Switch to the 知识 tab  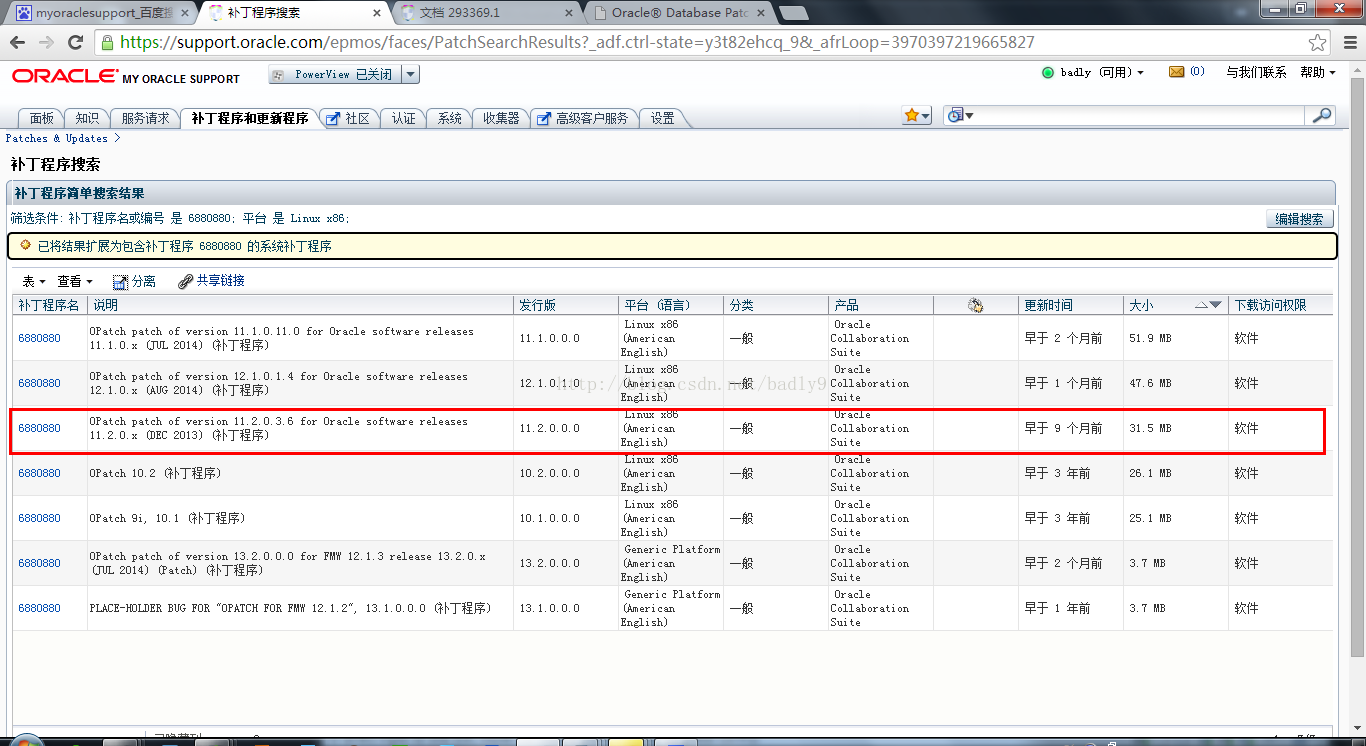pos(87,118)
